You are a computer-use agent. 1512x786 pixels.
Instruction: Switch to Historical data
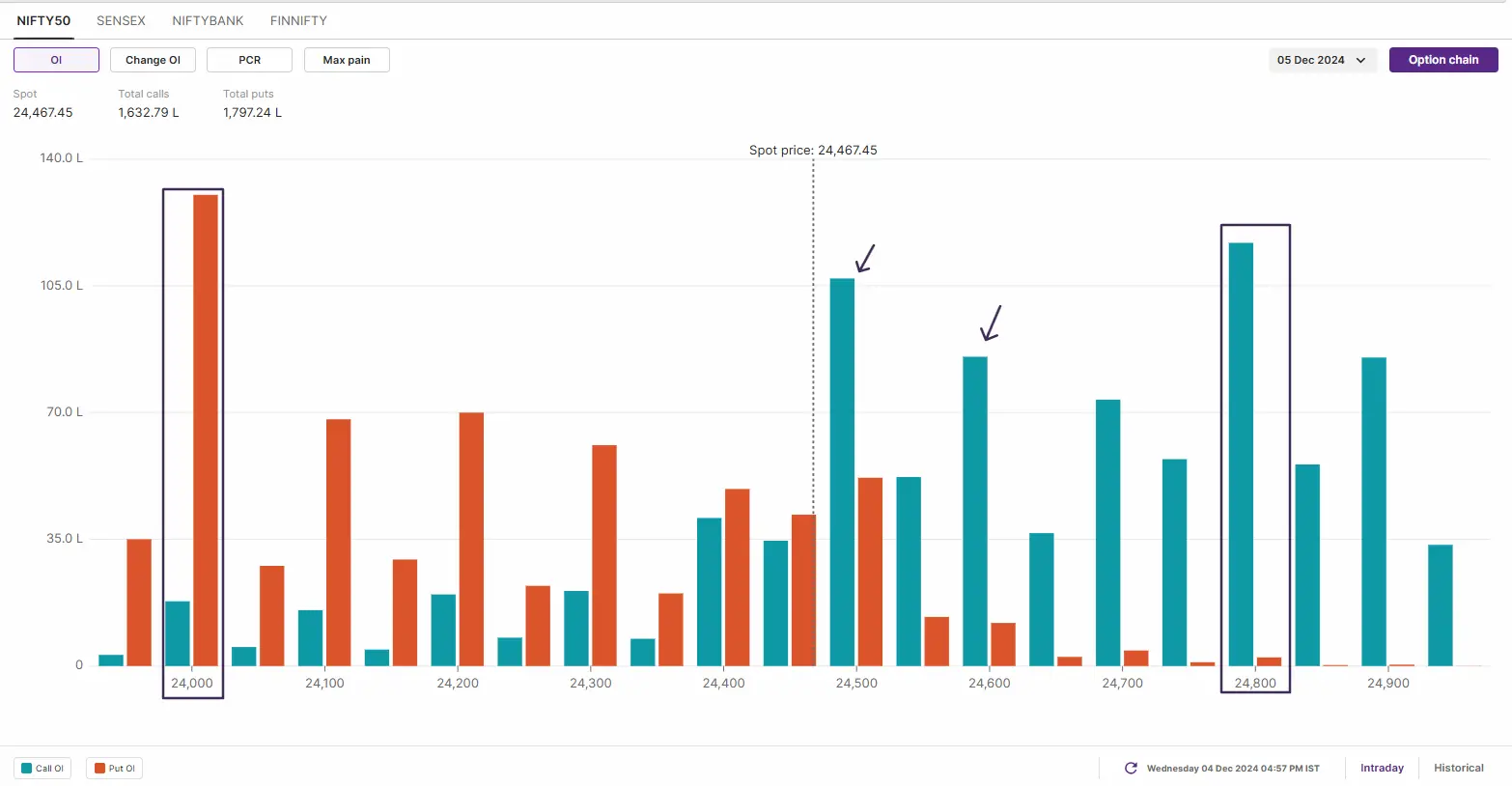pyautogui.click(x=1458, y=769)
